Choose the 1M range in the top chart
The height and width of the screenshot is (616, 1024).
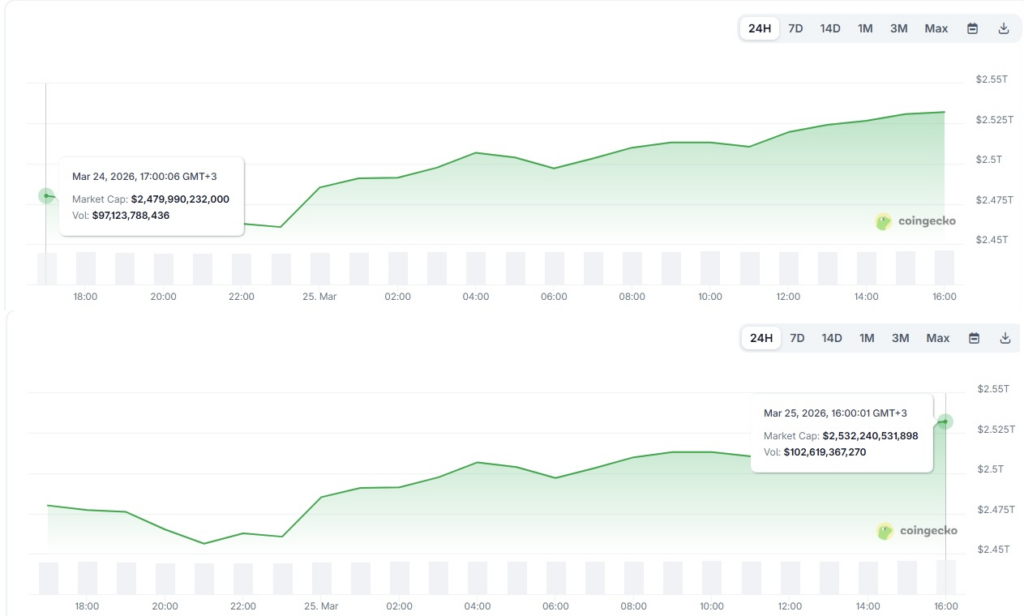(865, 28)
